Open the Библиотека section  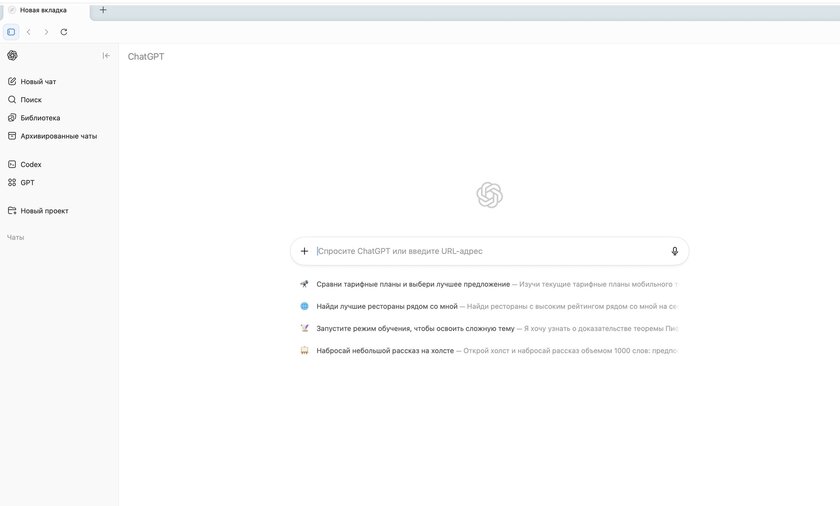(40, 118)
